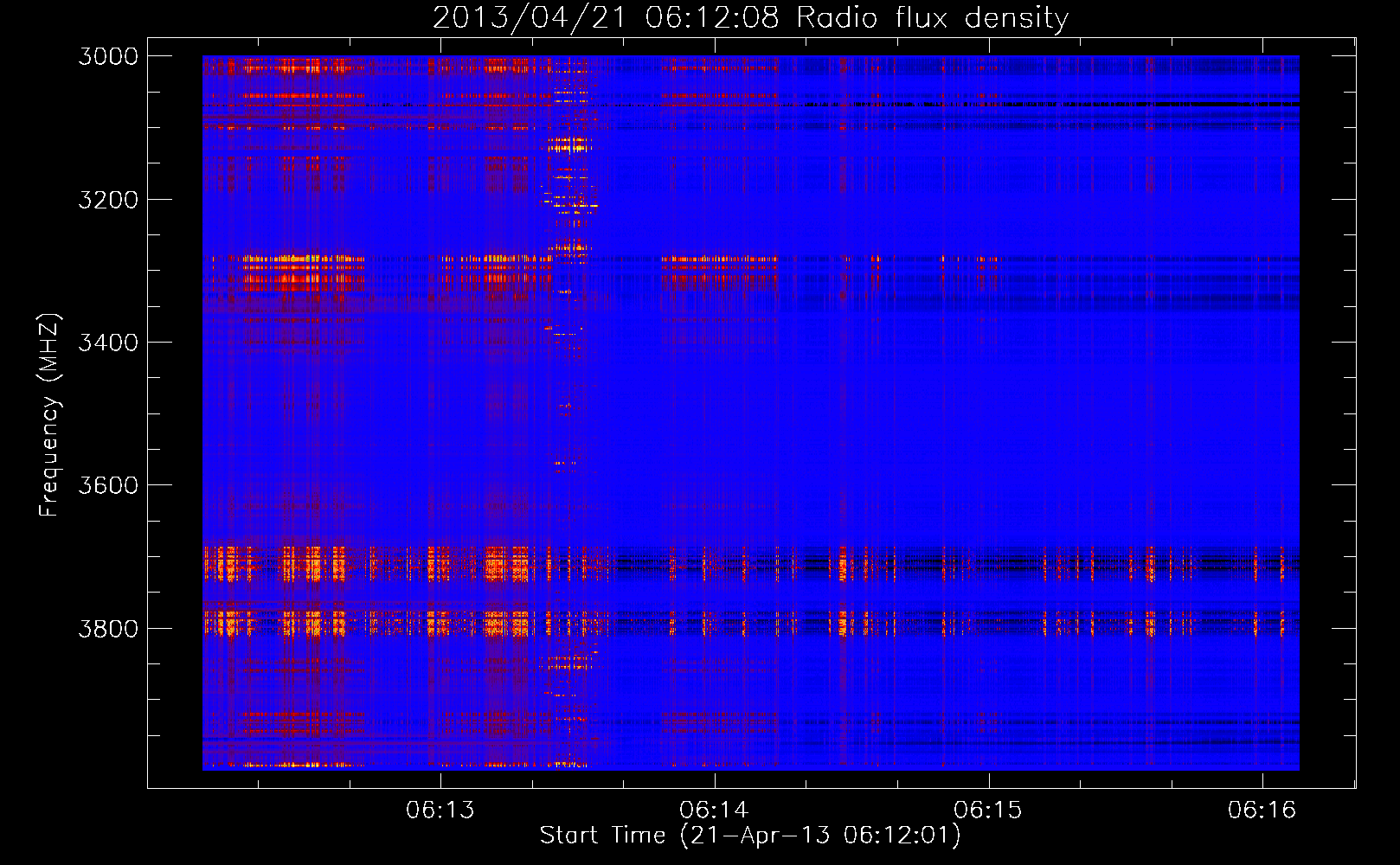Click the 3800 frequency tick label
This screenshot has height=865, width=1400.
108,628
